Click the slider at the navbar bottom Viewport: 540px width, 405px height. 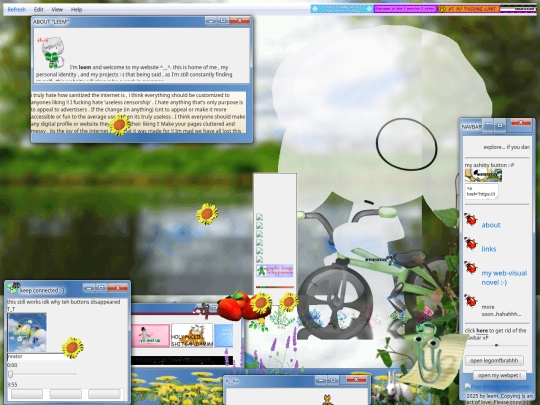[497, 345]
